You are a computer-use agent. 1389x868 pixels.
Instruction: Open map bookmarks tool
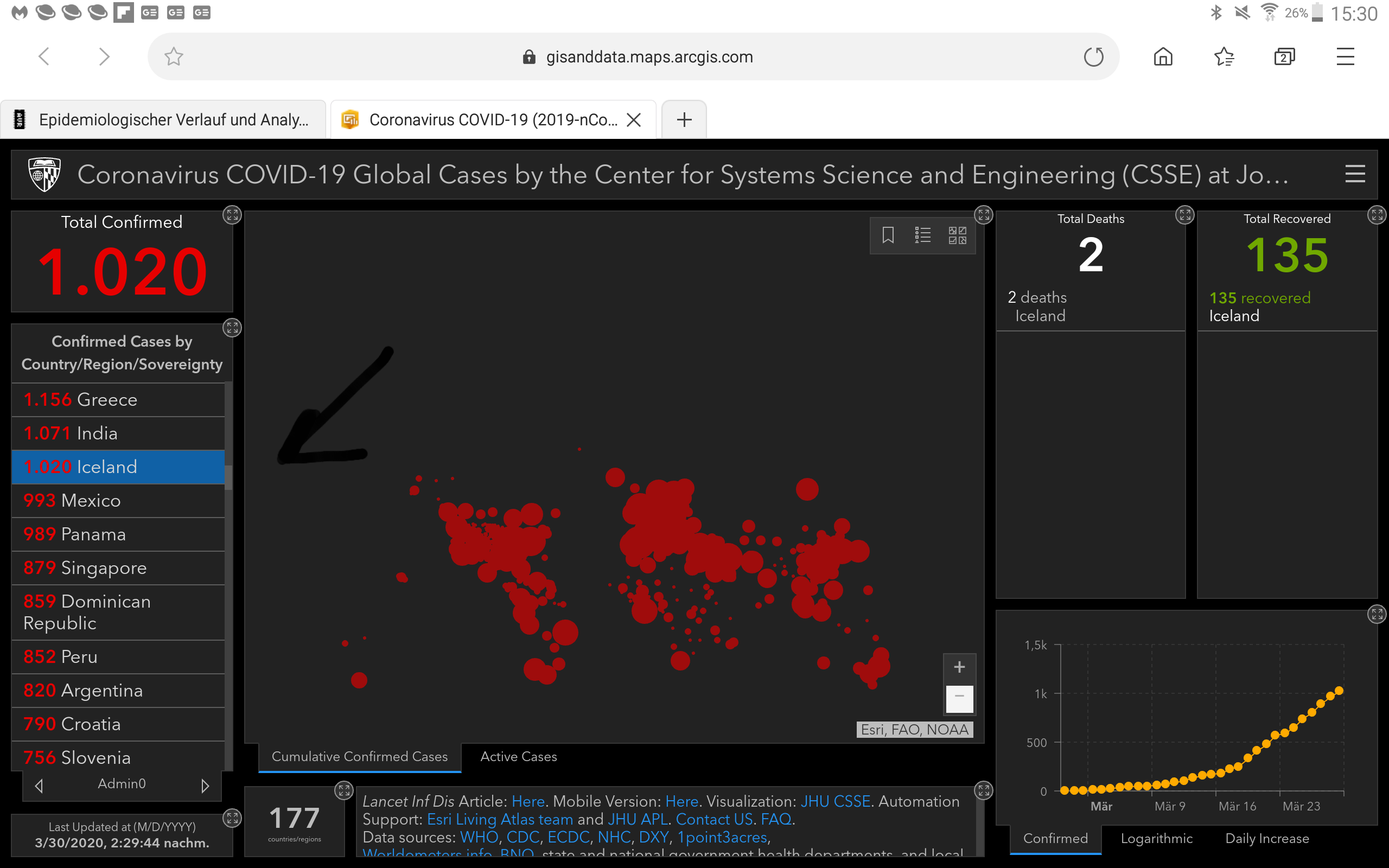pos(887,235)
